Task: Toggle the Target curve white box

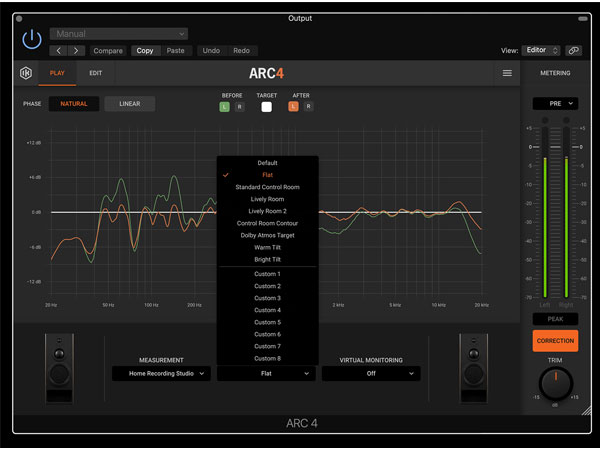Action: (267, 107)
